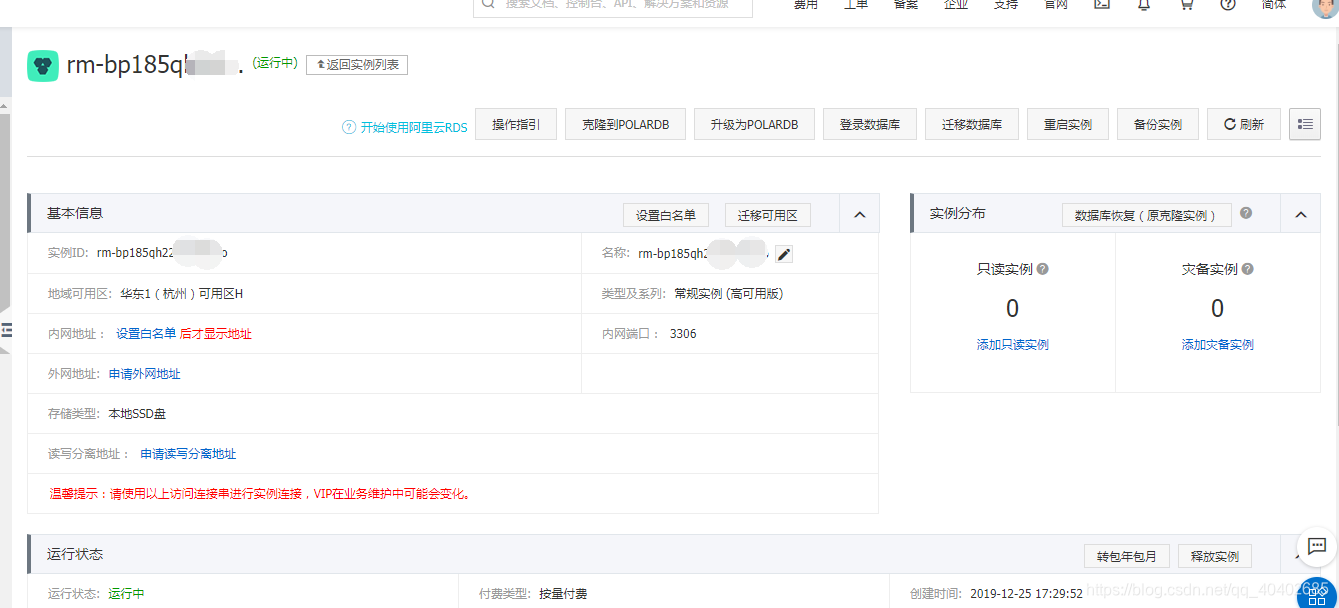1339x608 pixels.
Task: Select the 内网端口 value 3306
Action: tap(683, 334)
